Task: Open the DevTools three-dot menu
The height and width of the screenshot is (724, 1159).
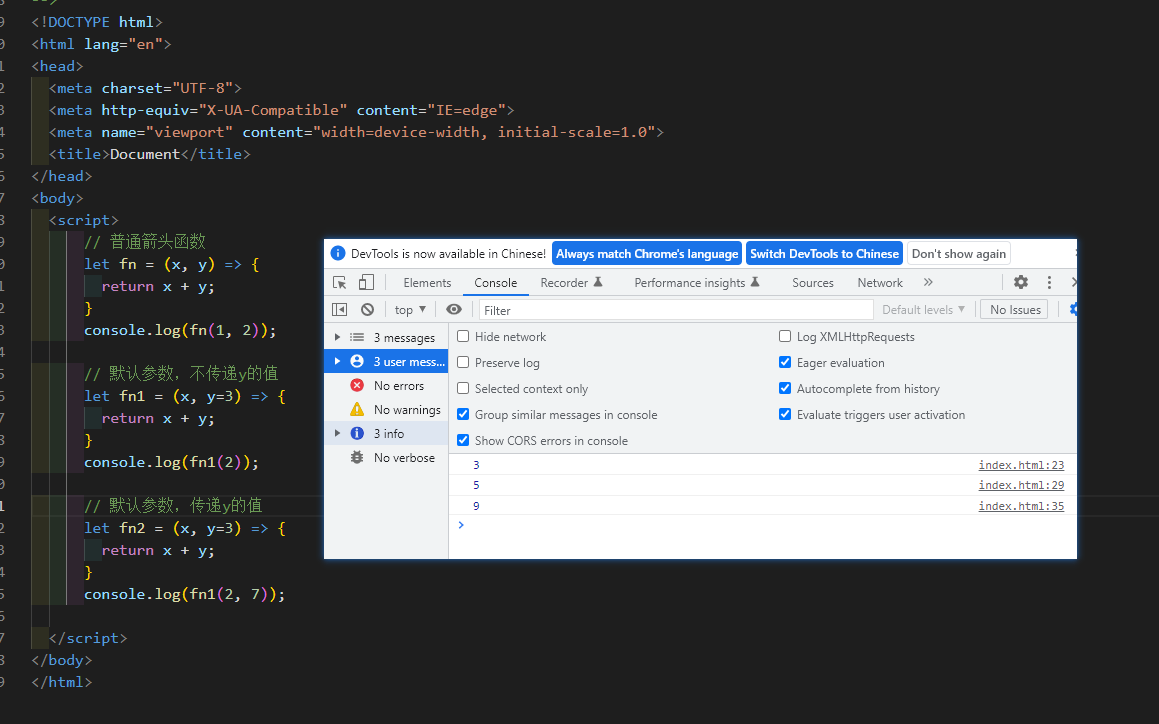Action: (1049, 283)
